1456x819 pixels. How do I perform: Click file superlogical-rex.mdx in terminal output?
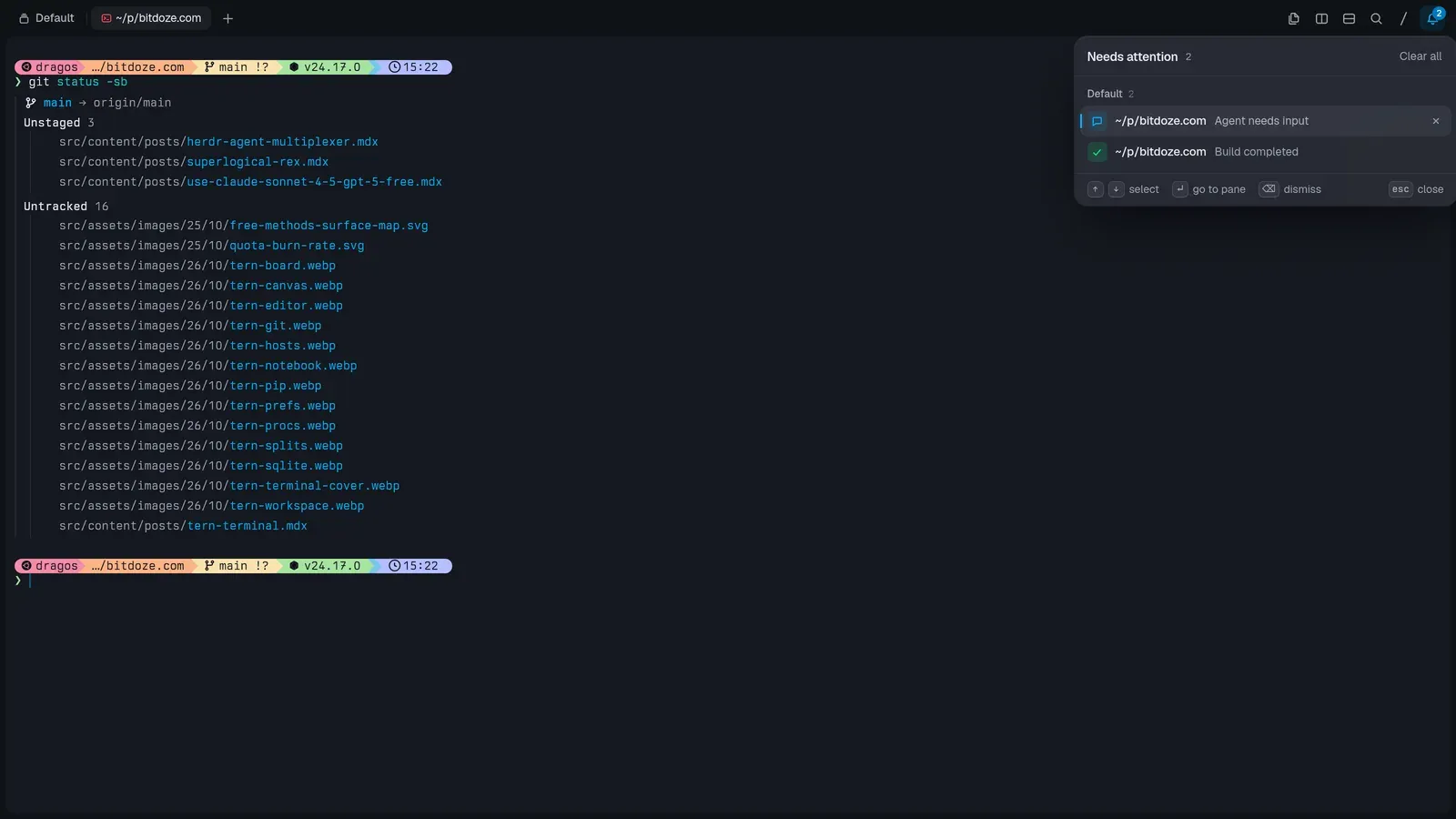click(x=258, y=162)
